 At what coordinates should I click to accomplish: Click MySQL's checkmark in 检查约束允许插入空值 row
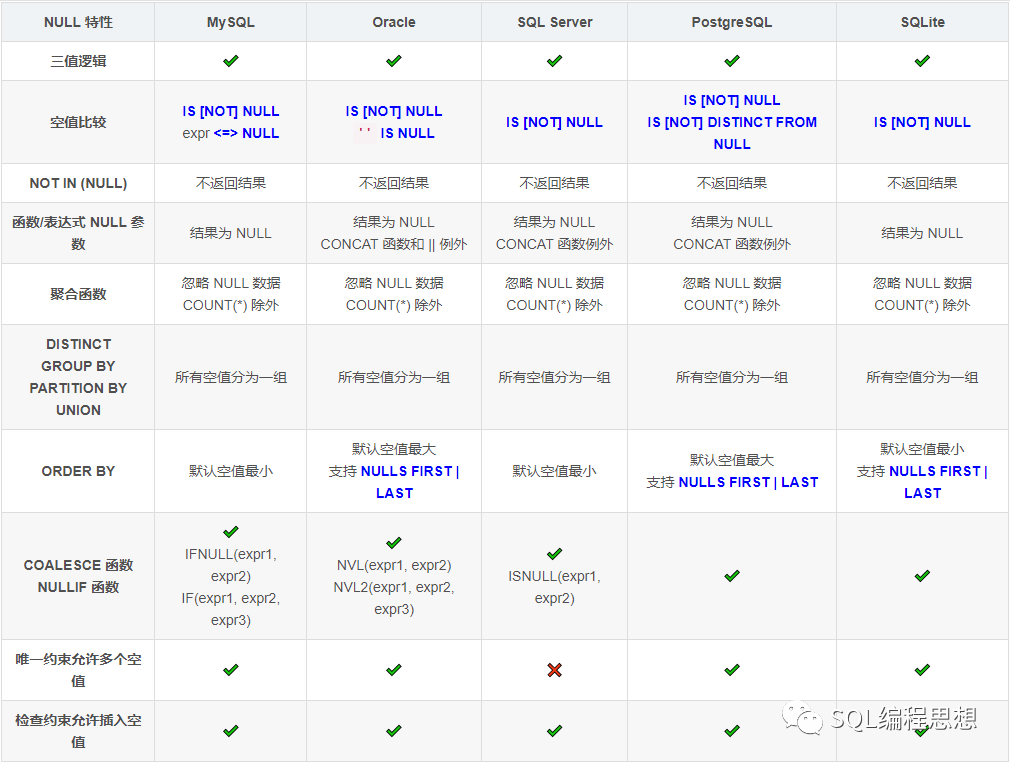(231, 731)
